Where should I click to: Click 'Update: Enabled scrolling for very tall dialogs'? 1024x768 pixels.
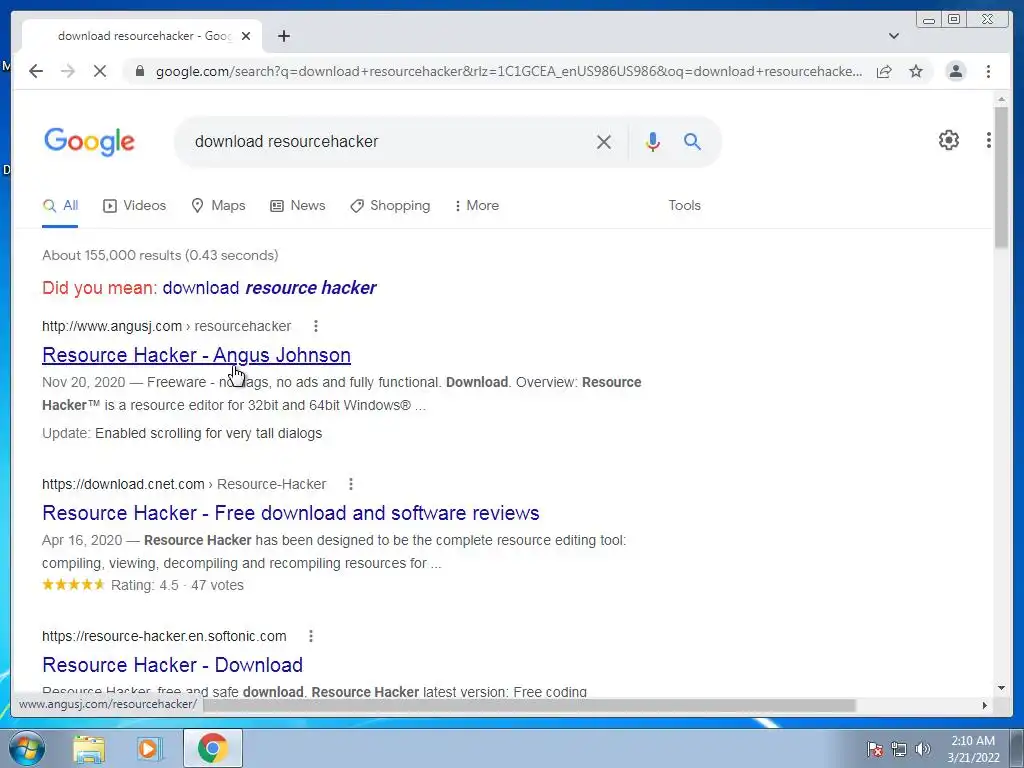tap(182, 433)
